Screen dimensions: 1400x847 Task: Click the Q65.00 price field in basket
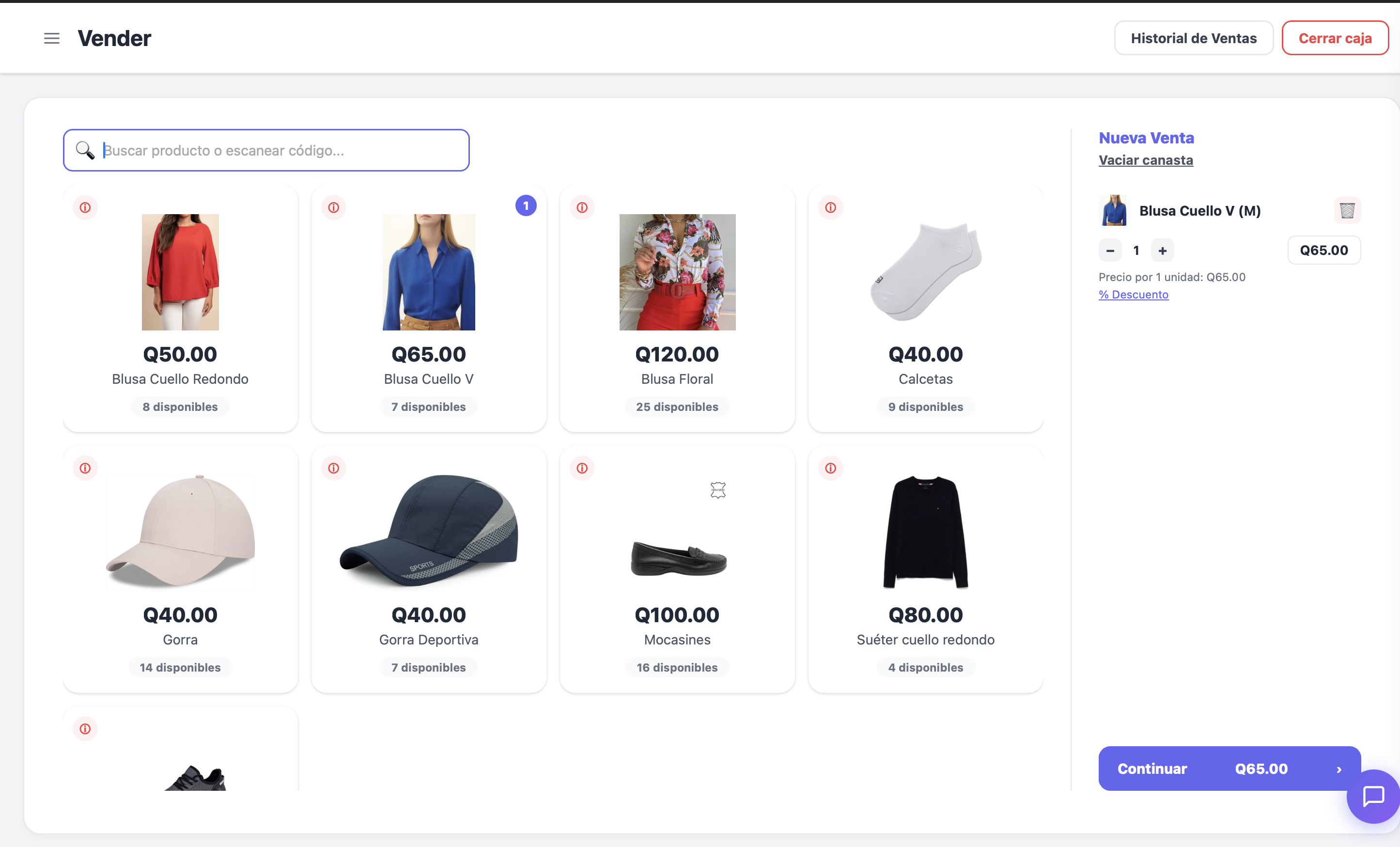1323,250
